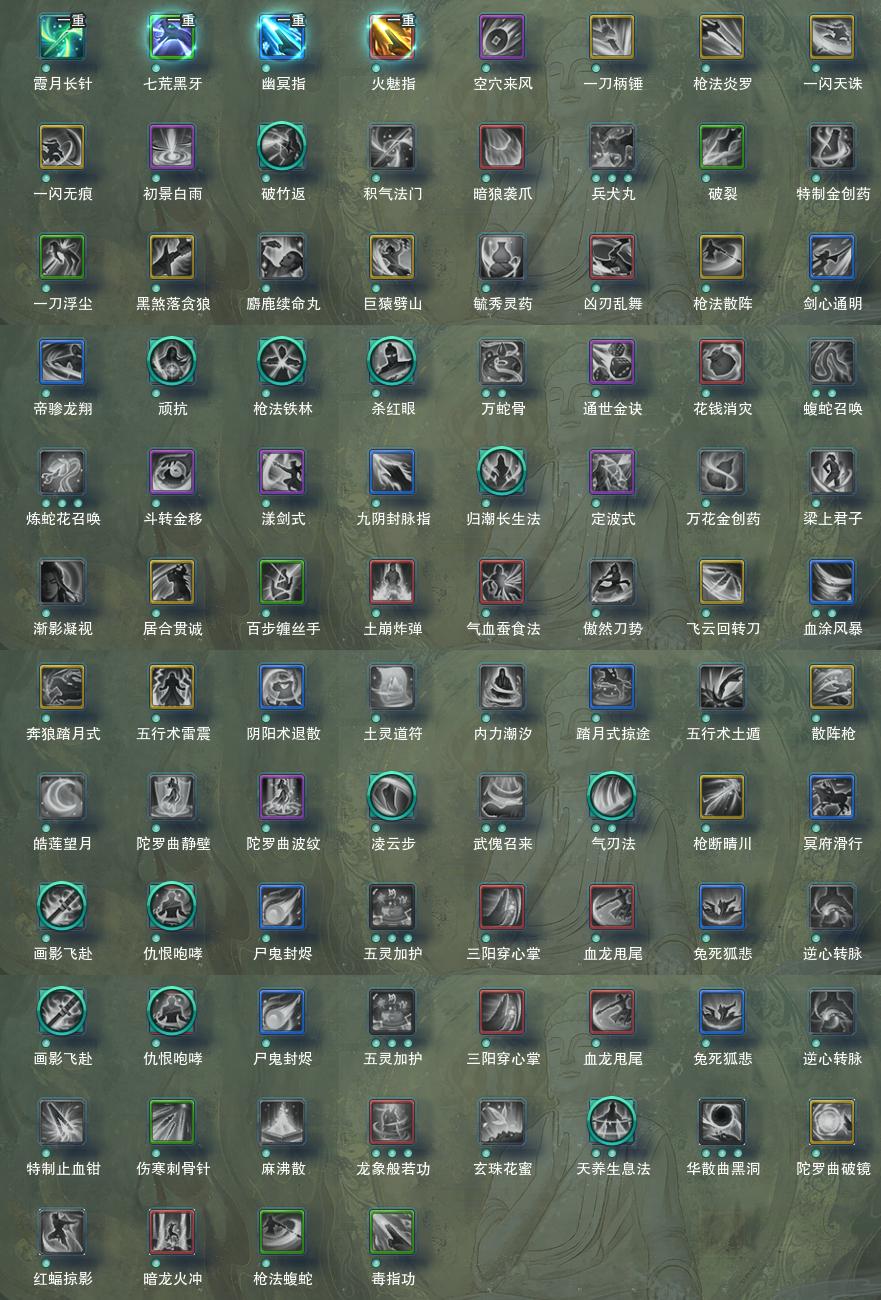Screen dimensions: 881x1300
Task: Select the 一闪天诛 skill icon
Action: 832,37
